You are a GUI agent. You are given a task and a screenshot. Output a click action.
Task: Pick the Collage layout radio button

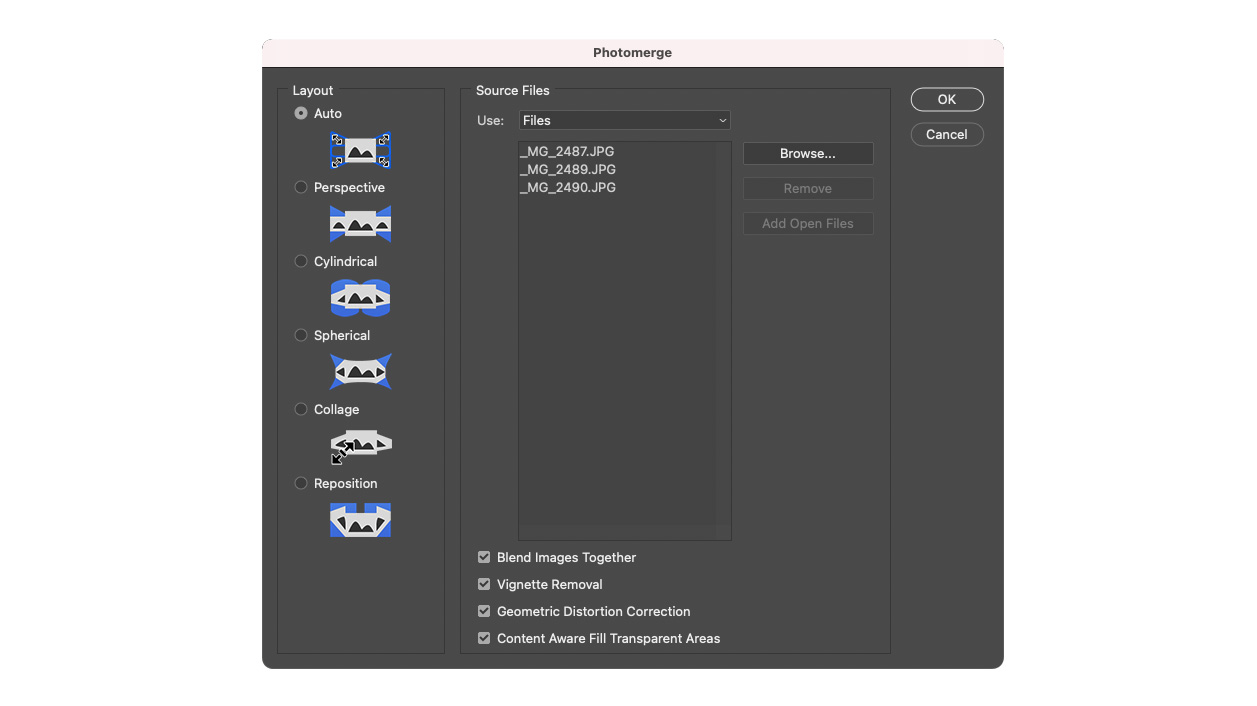301,409
